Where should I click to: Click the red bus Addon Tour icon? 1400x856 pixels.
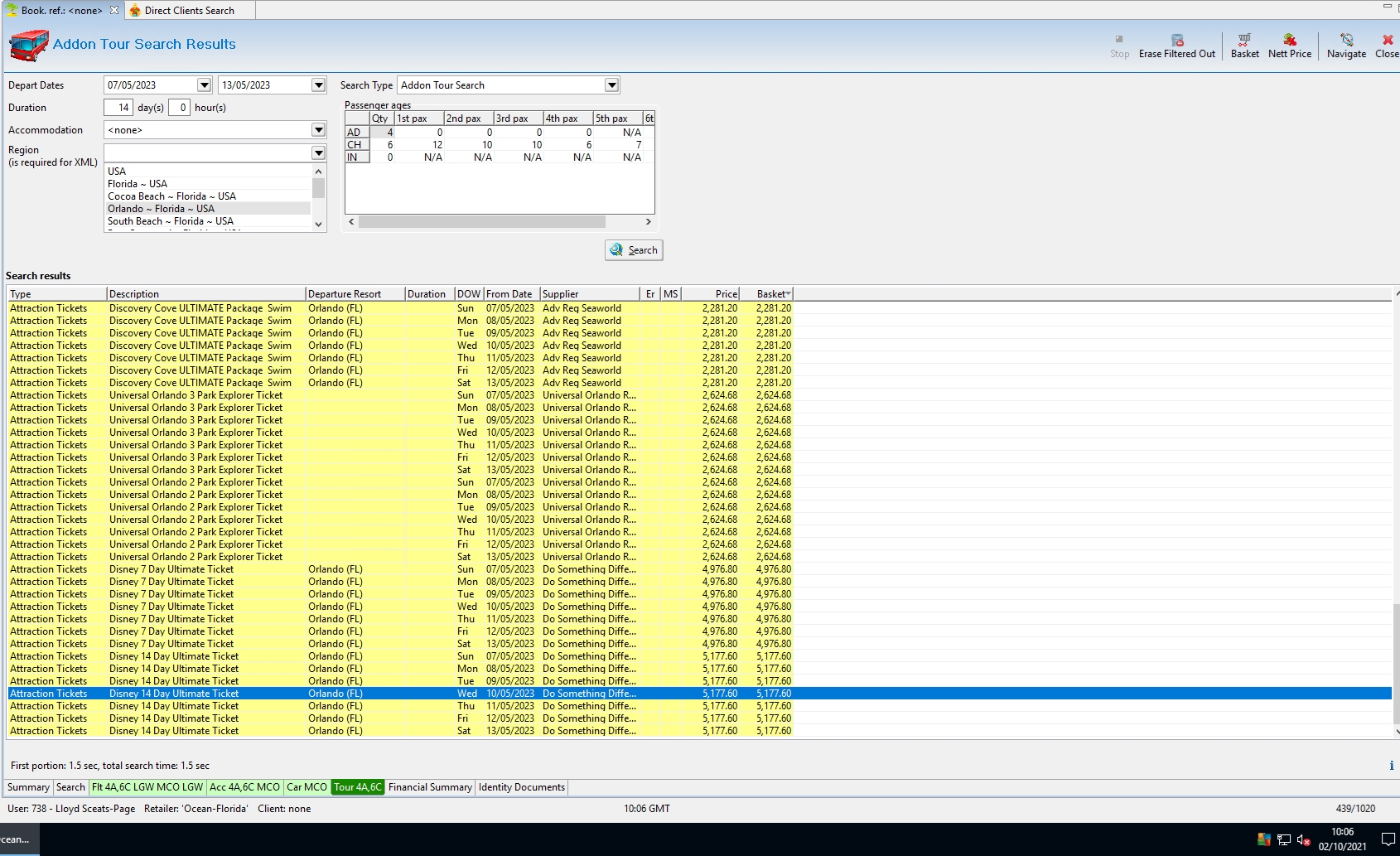click(x=28, y=45)
